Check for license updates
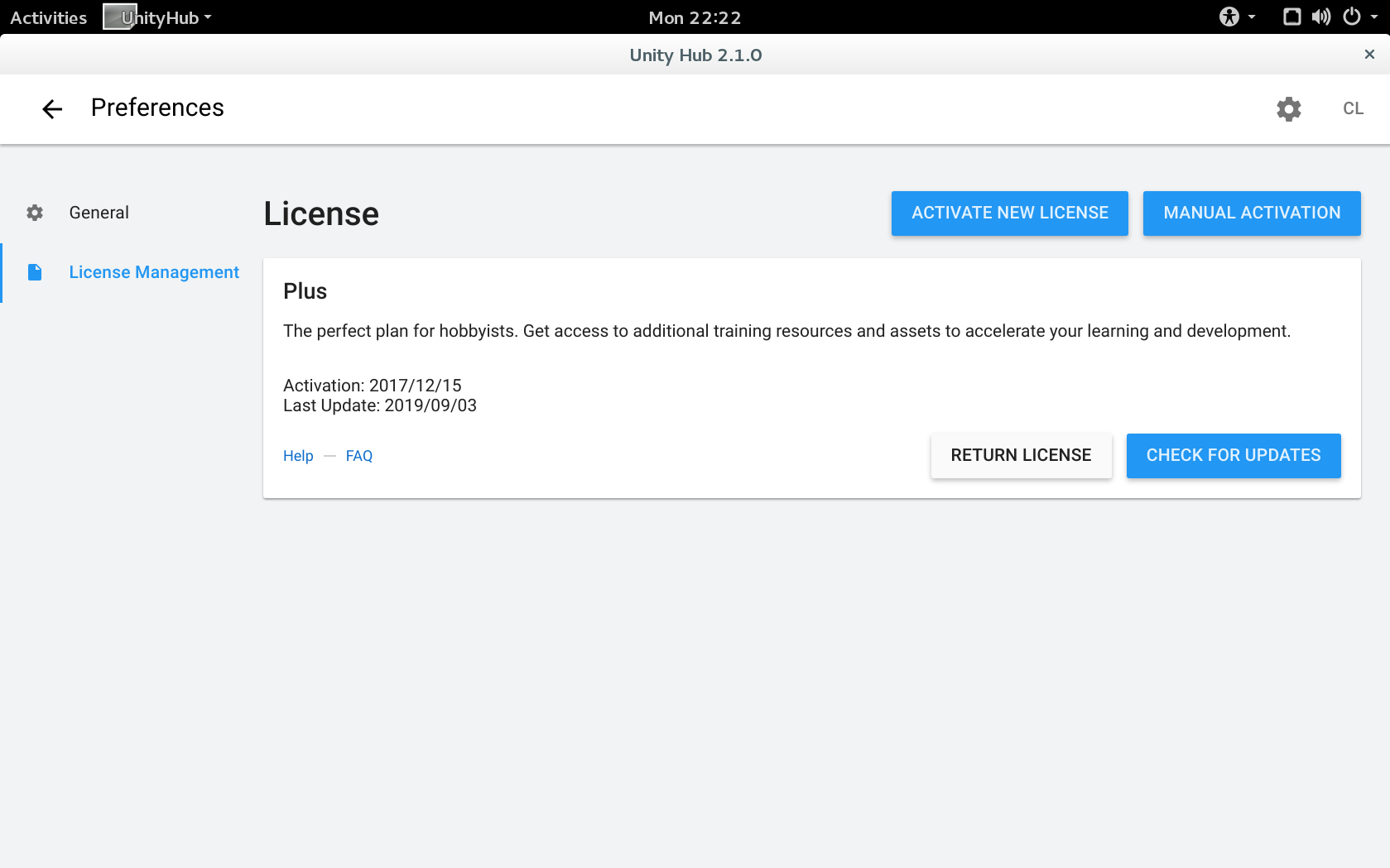Screen dimensions: 1390x868 click(x=1234, y=456)
